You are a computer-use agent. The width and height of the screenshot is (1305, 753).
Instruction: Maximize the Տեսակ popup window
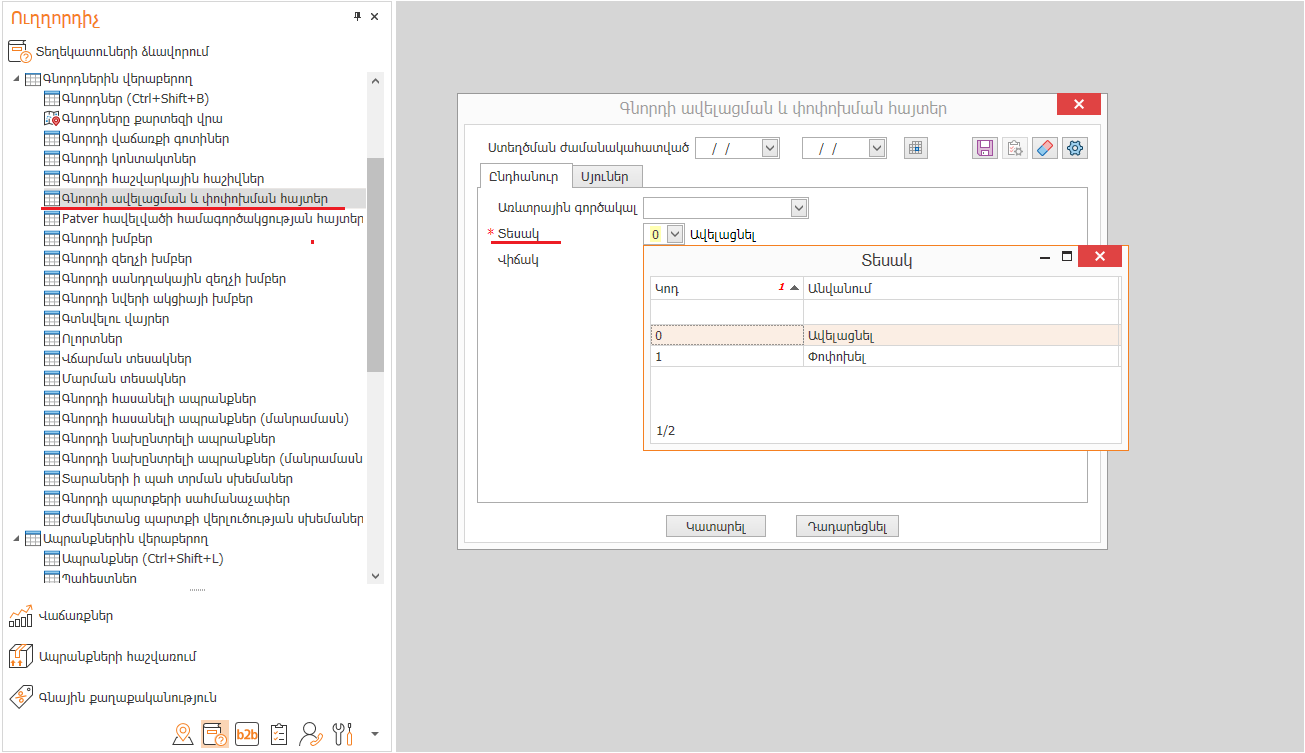(1067, 257)
